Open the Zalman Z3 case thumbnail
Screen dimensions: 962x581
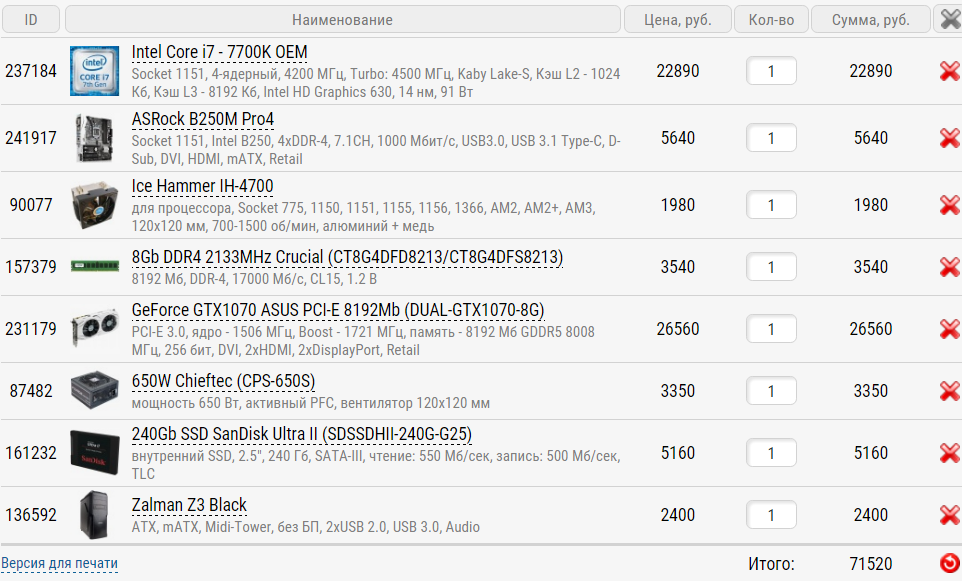[94, 515]
